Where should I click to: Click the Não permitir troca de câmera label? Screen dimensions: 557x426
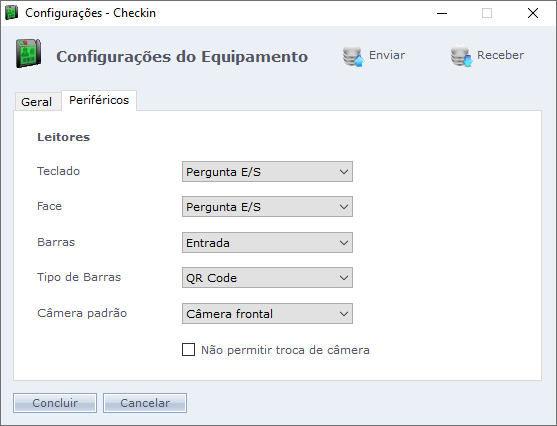point(285,350)
